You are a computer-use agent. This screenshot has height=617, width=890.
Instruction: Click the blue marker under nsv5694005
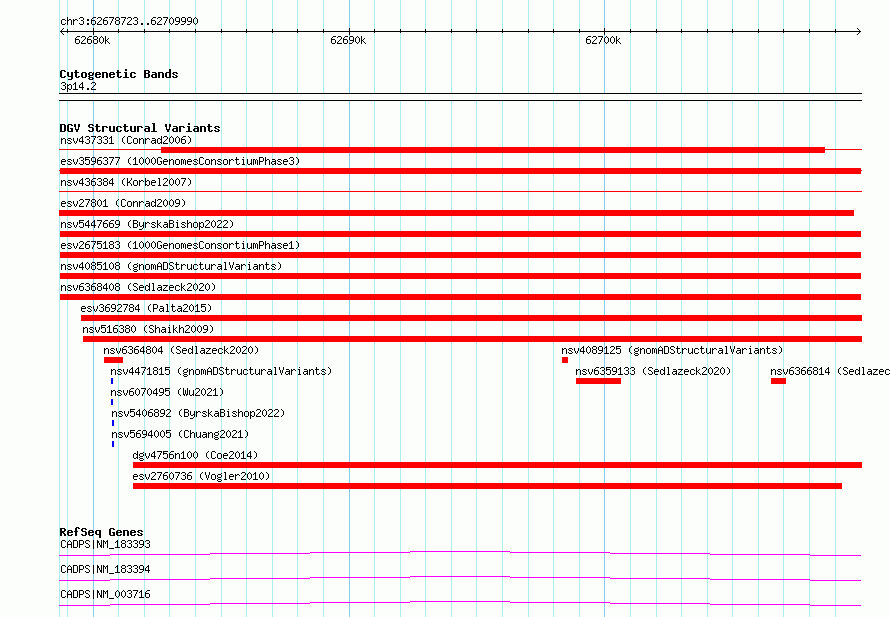tap(113, 444)
